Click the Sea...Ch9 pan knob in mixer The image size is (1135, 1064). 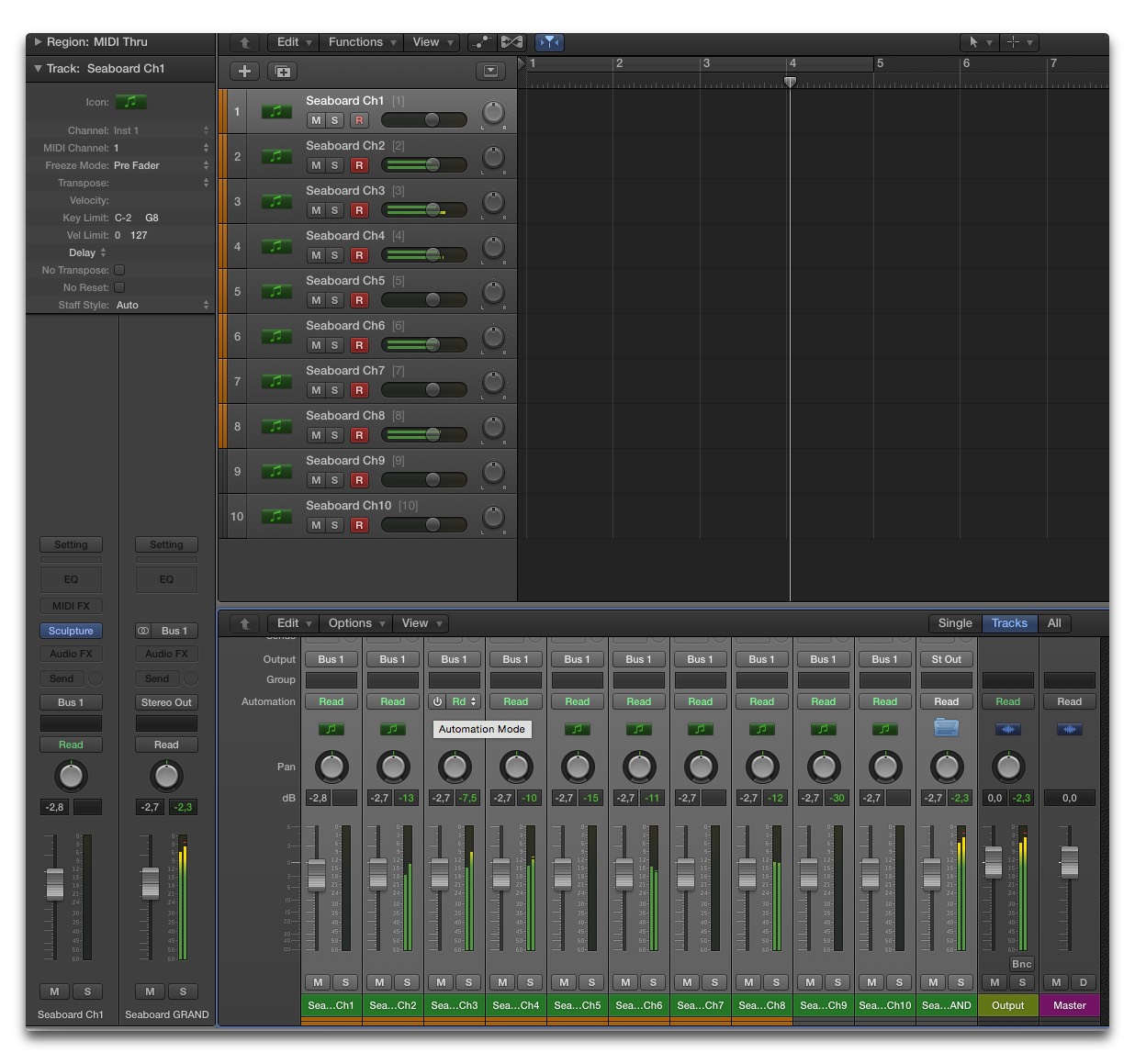pos(824,767)
